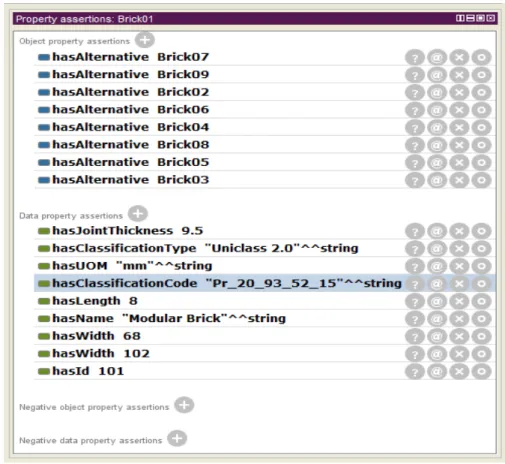Annotate the hasAlternative Brick07 assertion
The image size is (505, 464).
(x=437, y=58)
